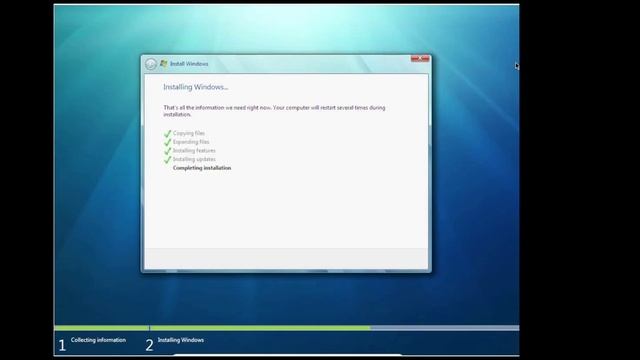Select the 'Completing installation' step text
This screenshot has height=360, width=640.
(202, 168)
